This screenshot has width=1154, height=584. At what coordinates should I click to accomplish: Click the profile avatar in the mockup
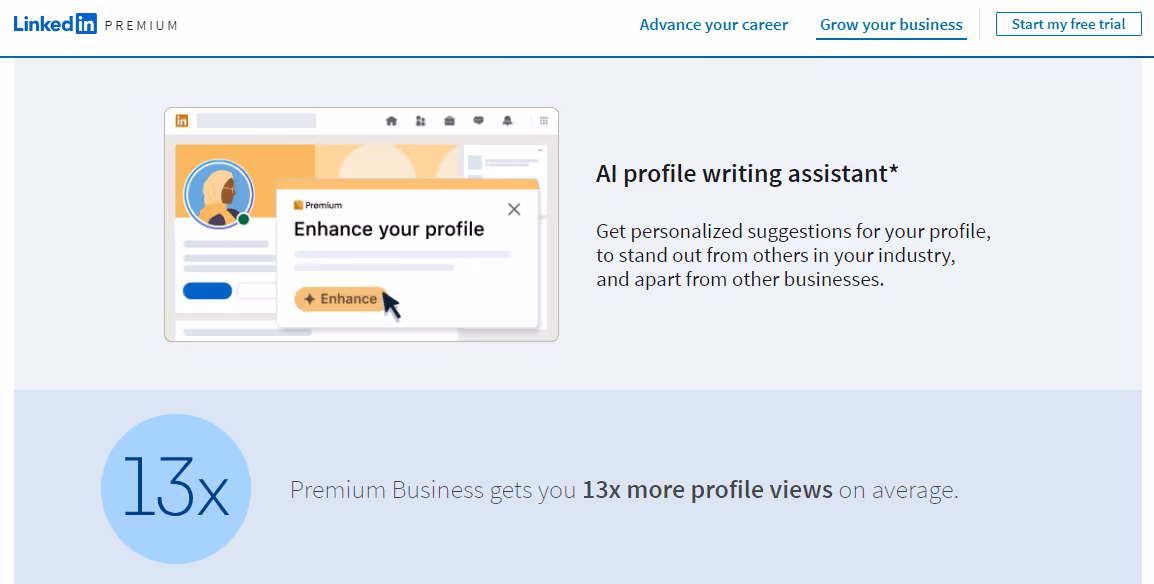[219, 195]
